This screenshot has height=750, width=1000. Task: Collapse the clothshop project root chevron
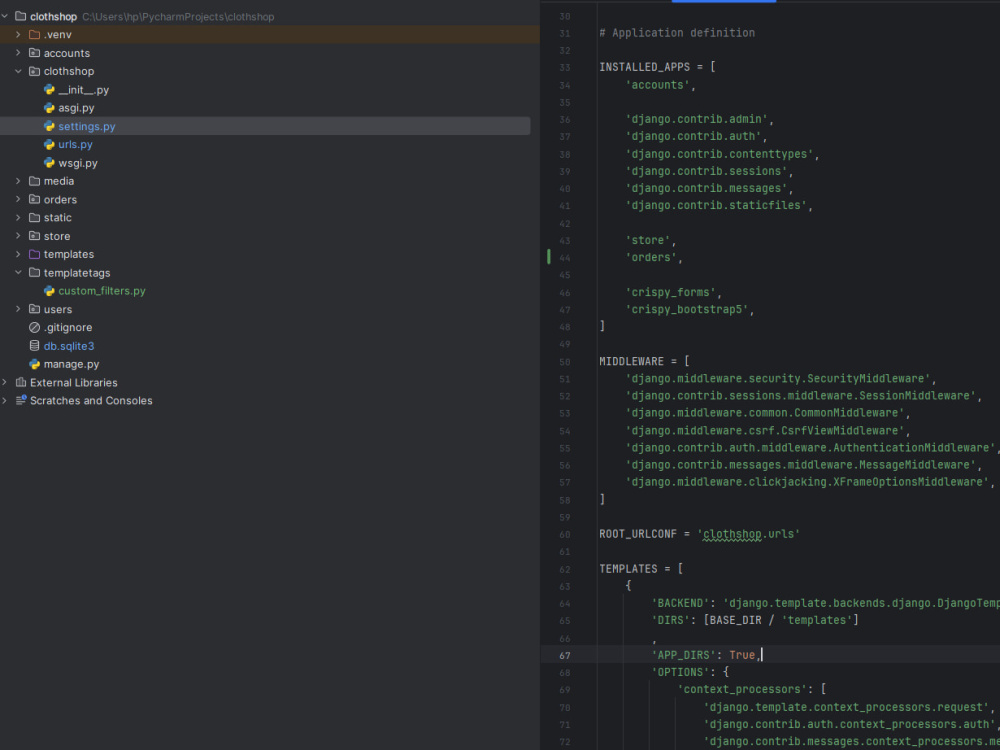click(4, 17)
